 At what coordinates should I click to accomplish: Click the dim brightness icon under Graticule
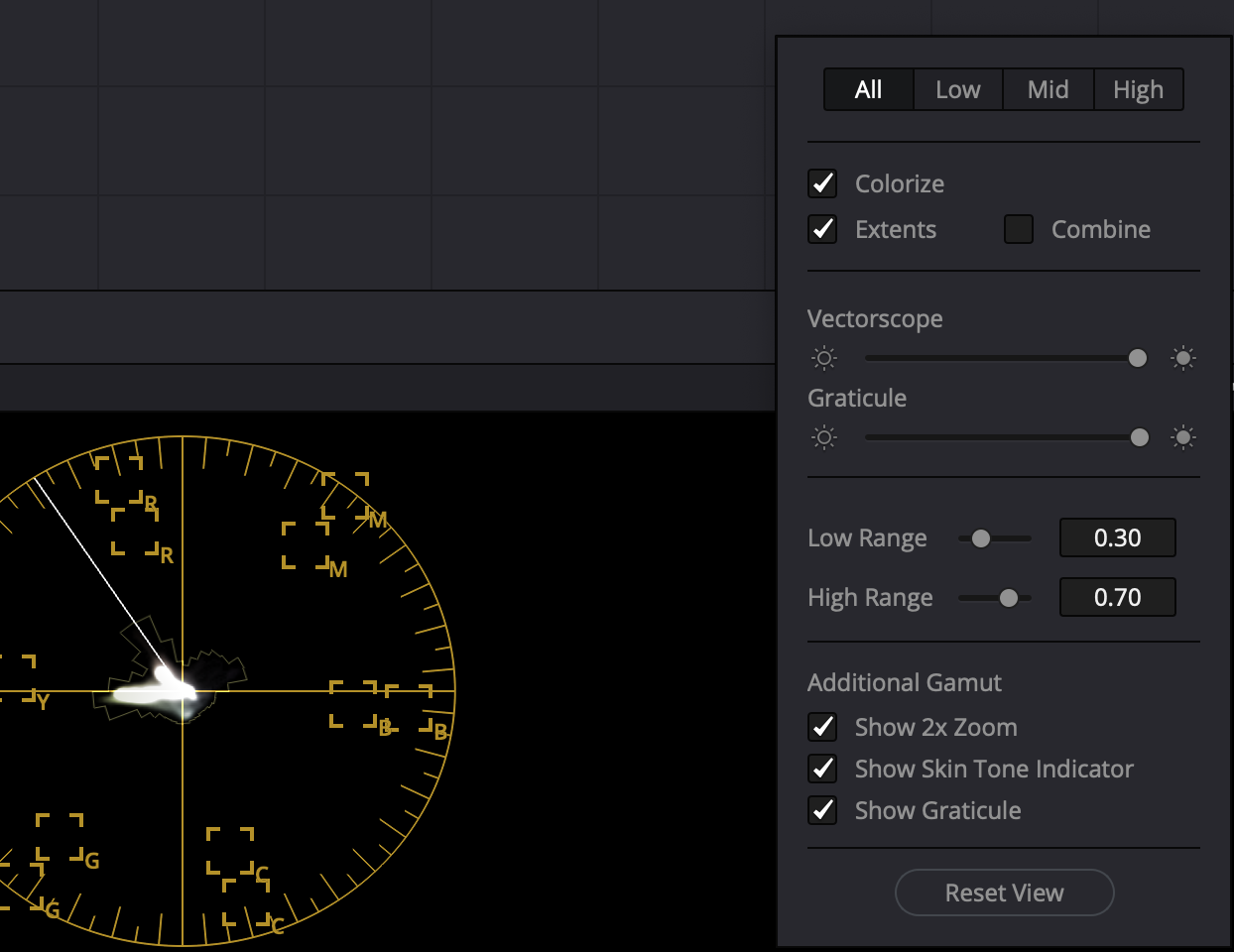coord(824,437)
